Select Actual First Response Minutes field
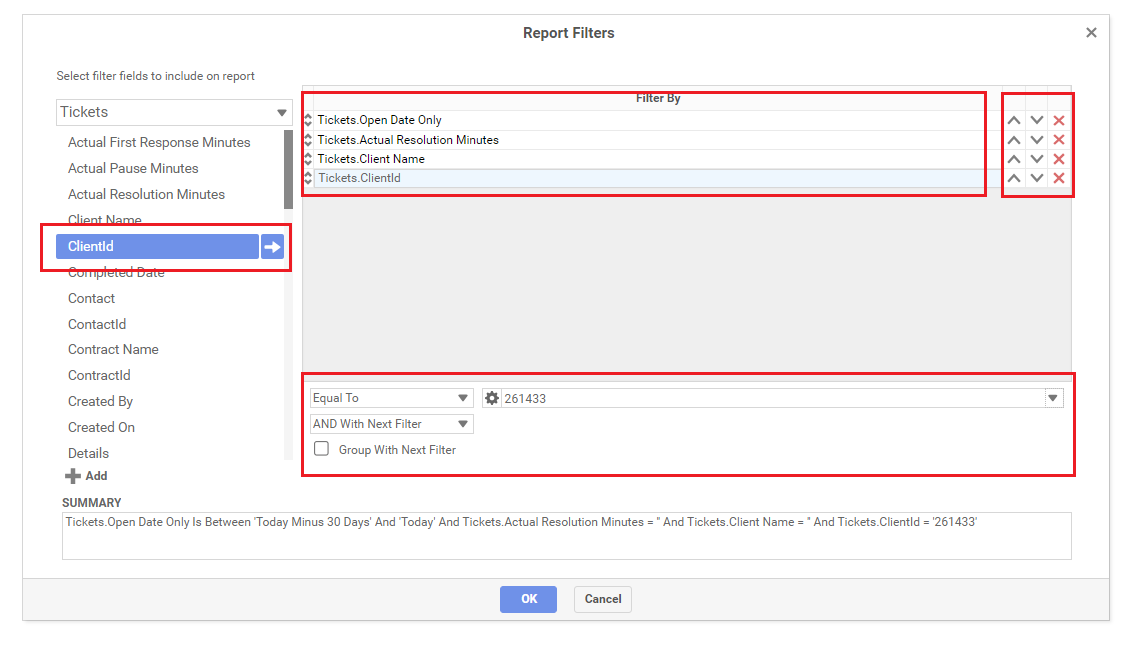The width and height of the screenshot is (1133, 652). pos(159,142)
